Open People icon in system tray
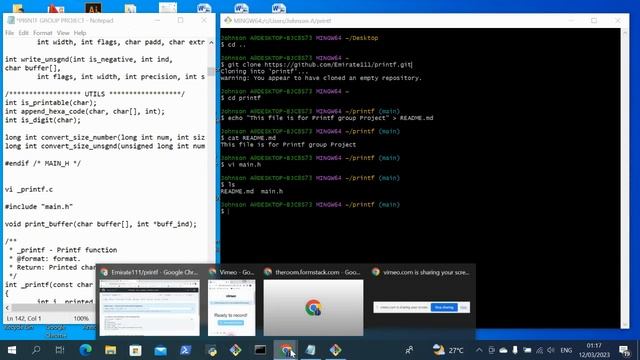The width and height of the screenshot is (640, 360). (409, 350)
